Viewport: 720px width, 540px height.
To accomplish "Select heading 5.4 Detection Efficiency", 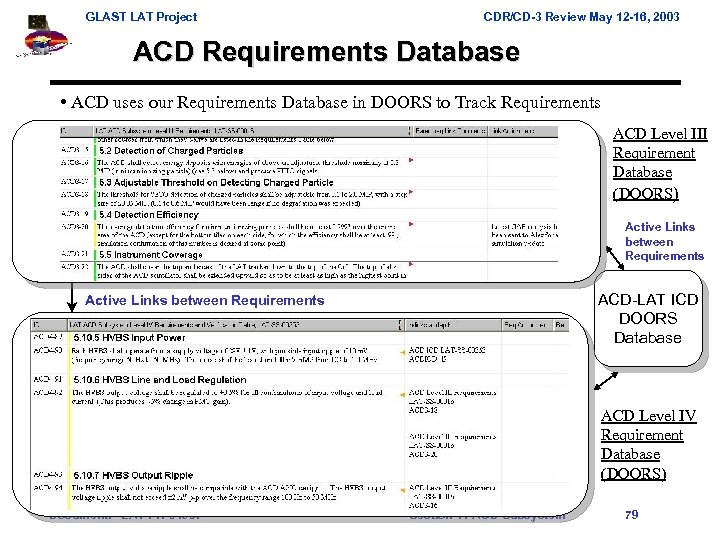I will click(x=149, y=214).
